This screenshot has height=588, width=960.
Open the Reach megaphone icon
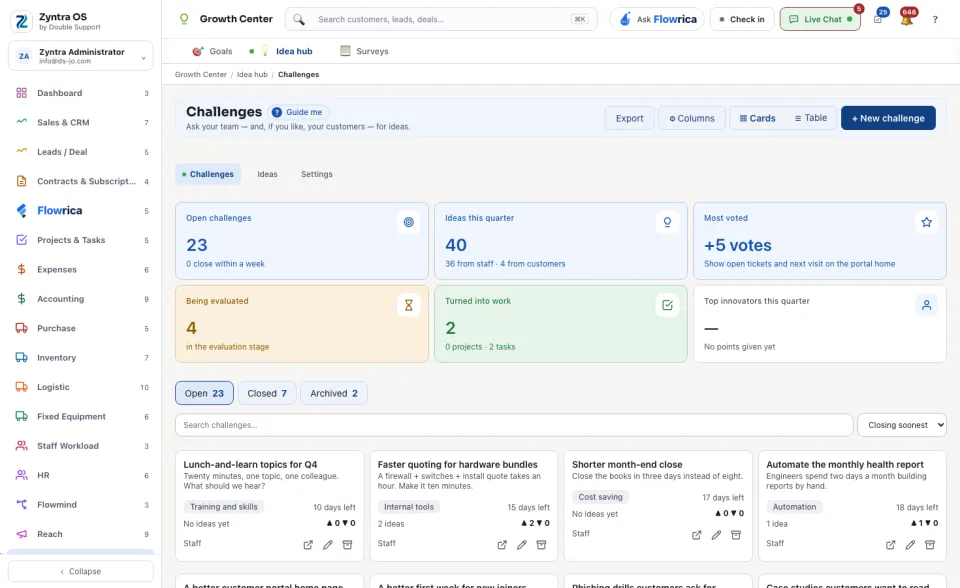click(21, 534)
